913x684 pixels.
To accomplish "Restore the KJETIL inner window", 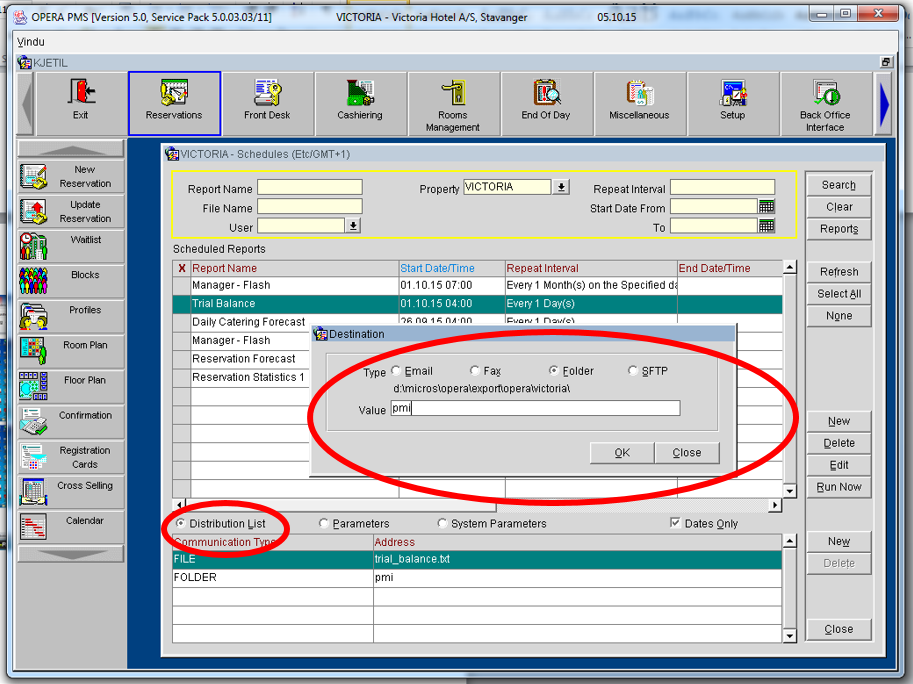I will (x=886, y=62).
